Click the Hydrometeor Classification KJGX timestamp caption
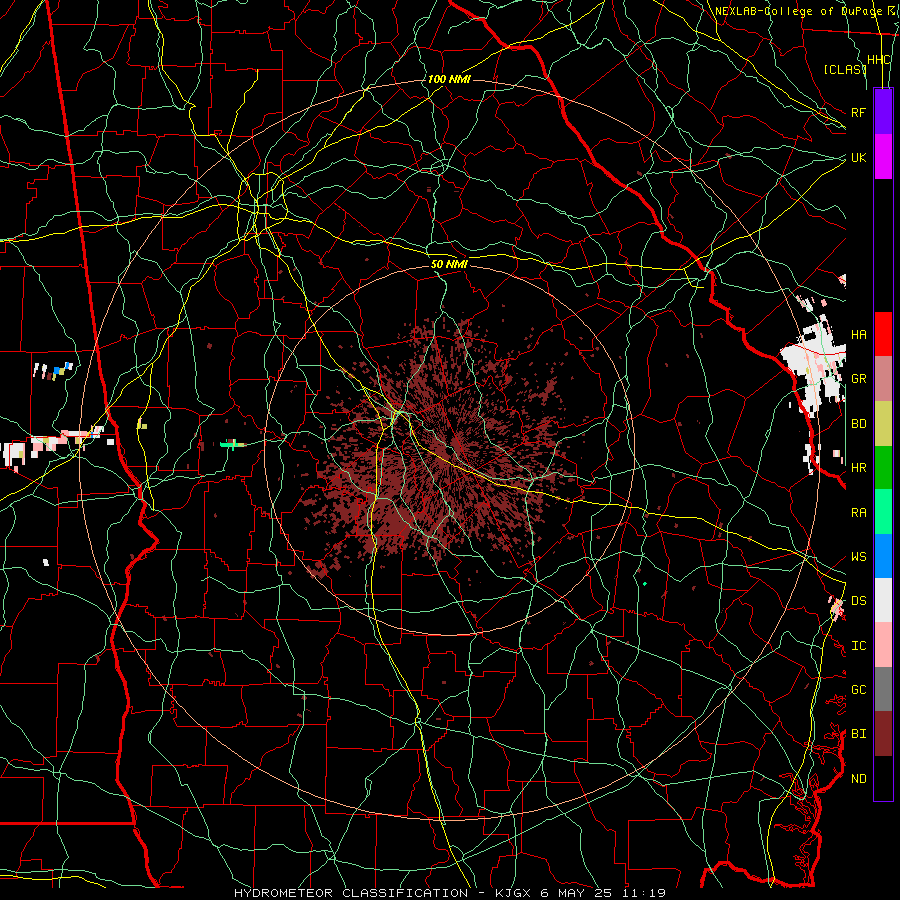The height and width of the screenshot is (900, 900). [x=450, y=893]
